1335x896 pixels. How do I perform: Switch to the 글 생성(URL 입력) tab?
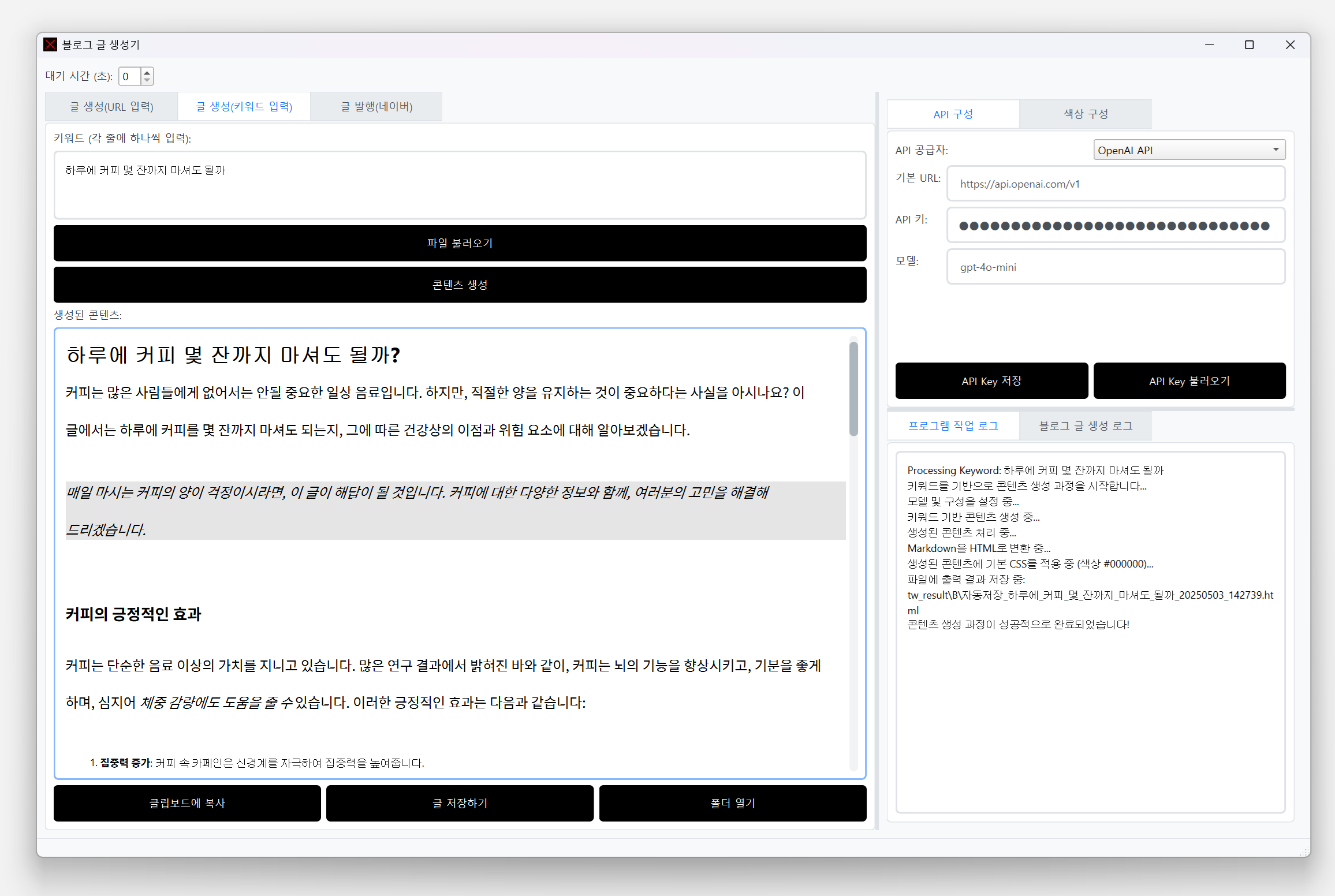pos(111,106)
